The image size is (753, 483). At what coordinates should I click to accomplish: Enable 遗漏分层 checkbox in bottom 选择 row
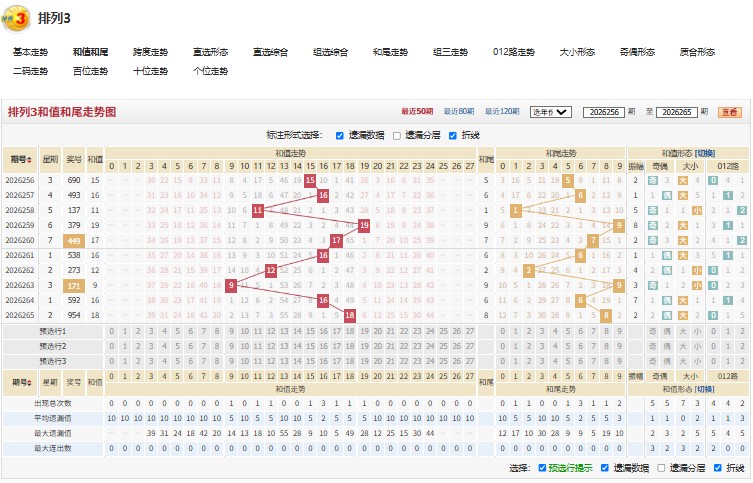click(661, 468)
